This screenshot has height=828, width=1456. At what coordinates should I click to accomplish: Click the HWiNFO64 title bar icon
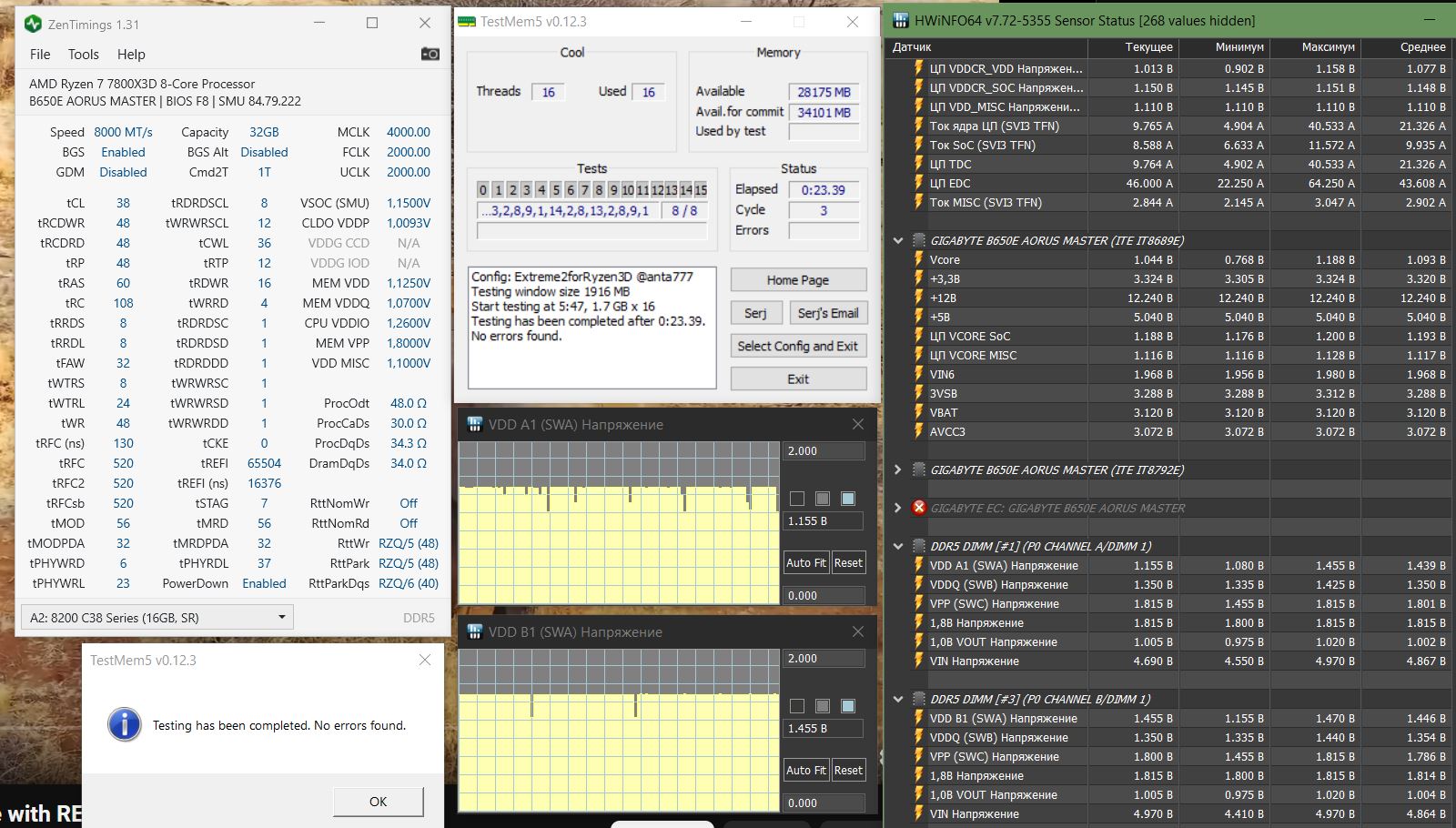tap(901, 20)
